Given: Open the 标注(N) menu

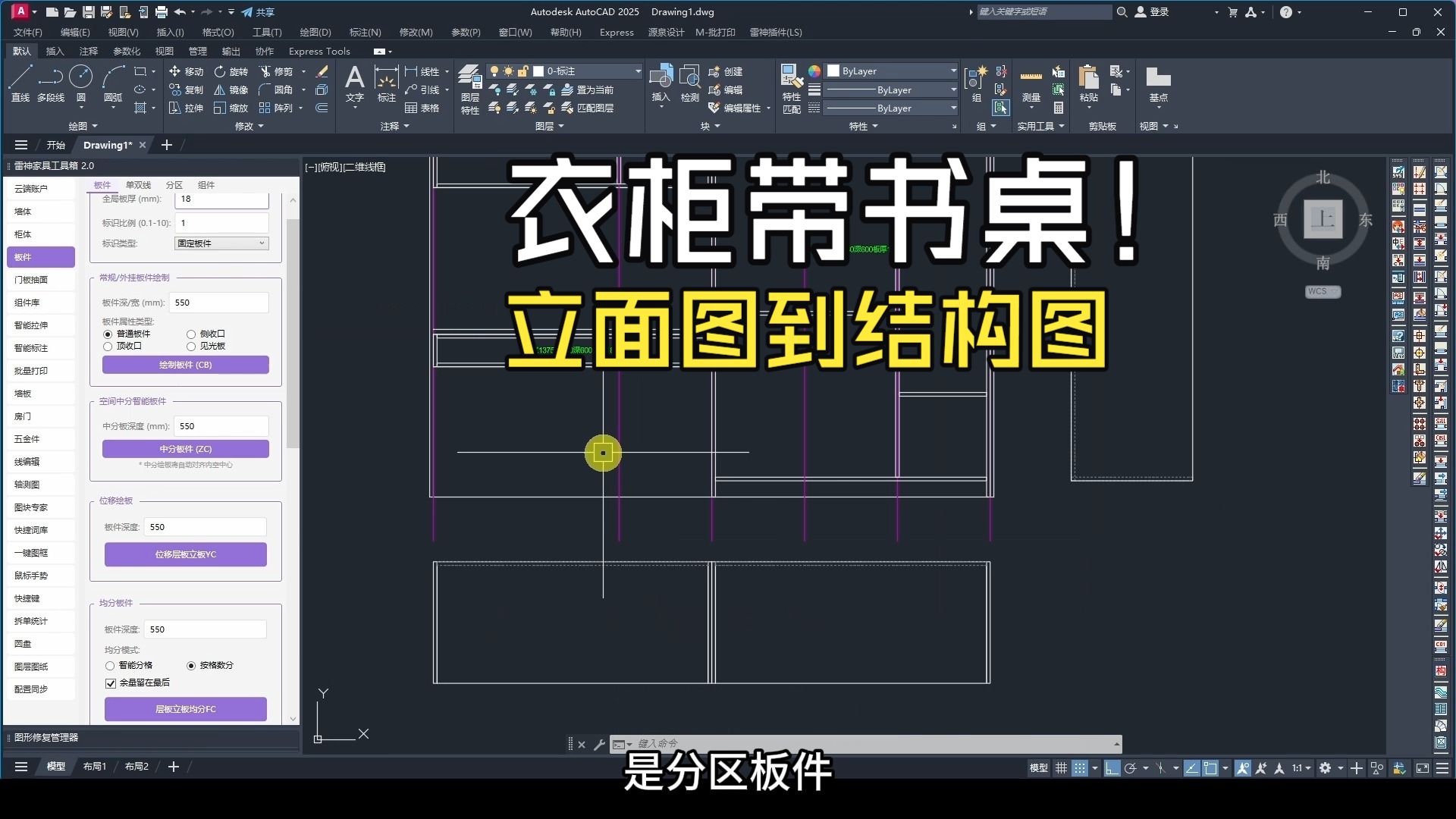Looking at the screenshot, I should tap(365, 33).
